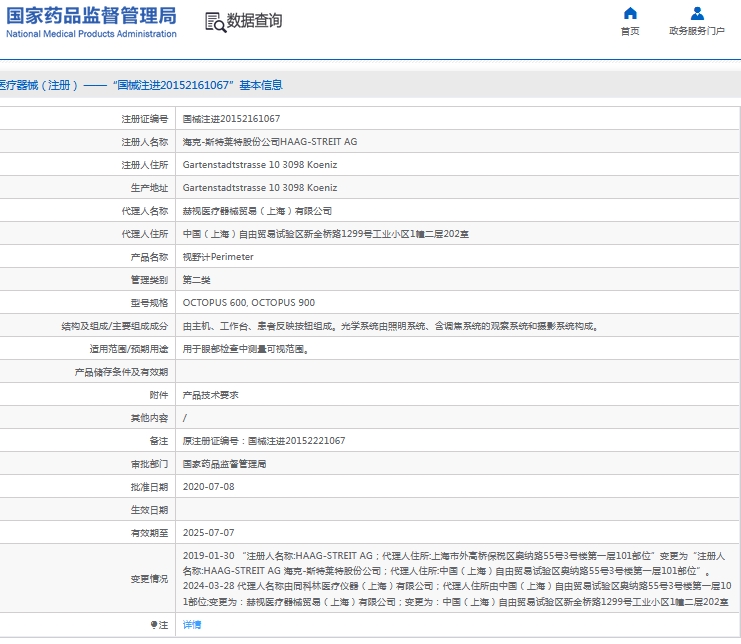
Task: Click the 附件 field label
Action: [159, 395]
